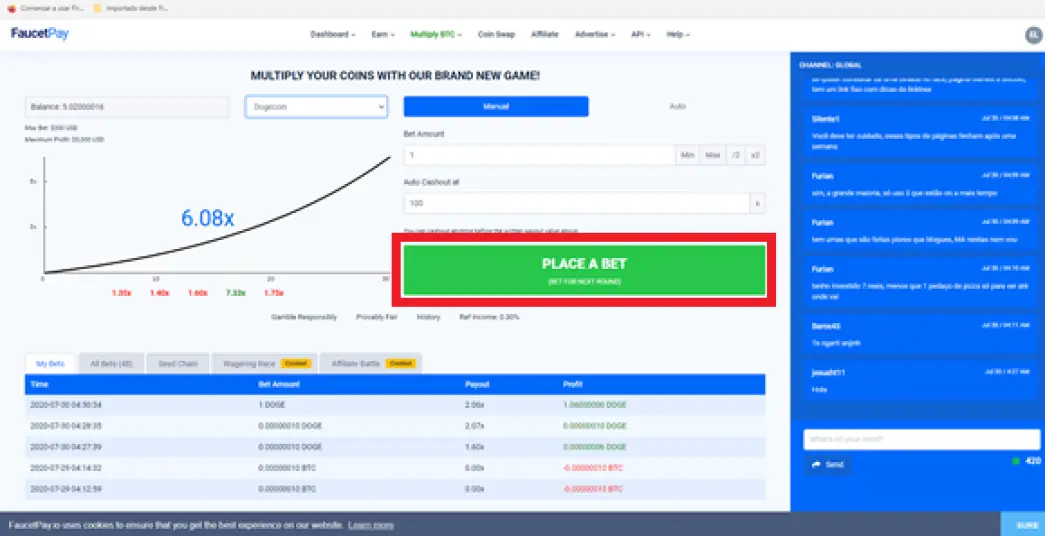Screen dimensions: 1045x536
Task: Expand the Help menu
Action: point(678,35)
